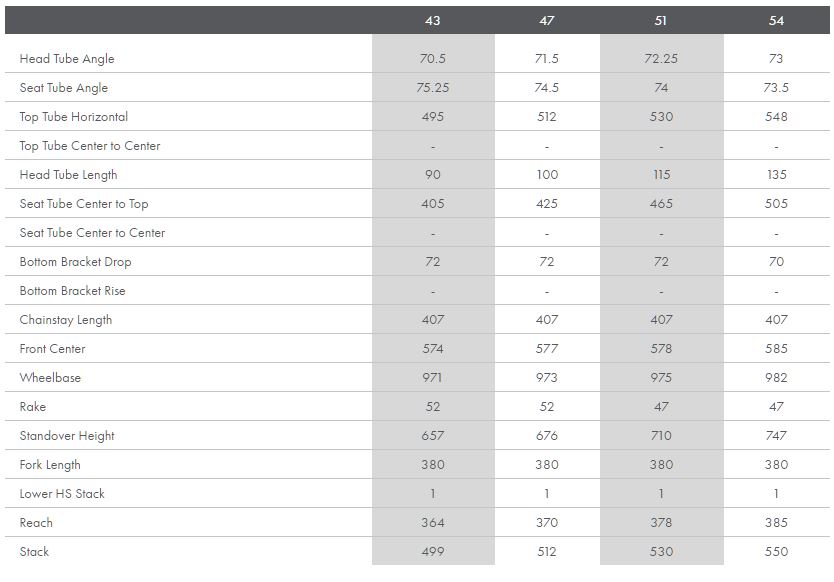Click the Head Tube Angle value 72.25

click(x=661, y=59)
